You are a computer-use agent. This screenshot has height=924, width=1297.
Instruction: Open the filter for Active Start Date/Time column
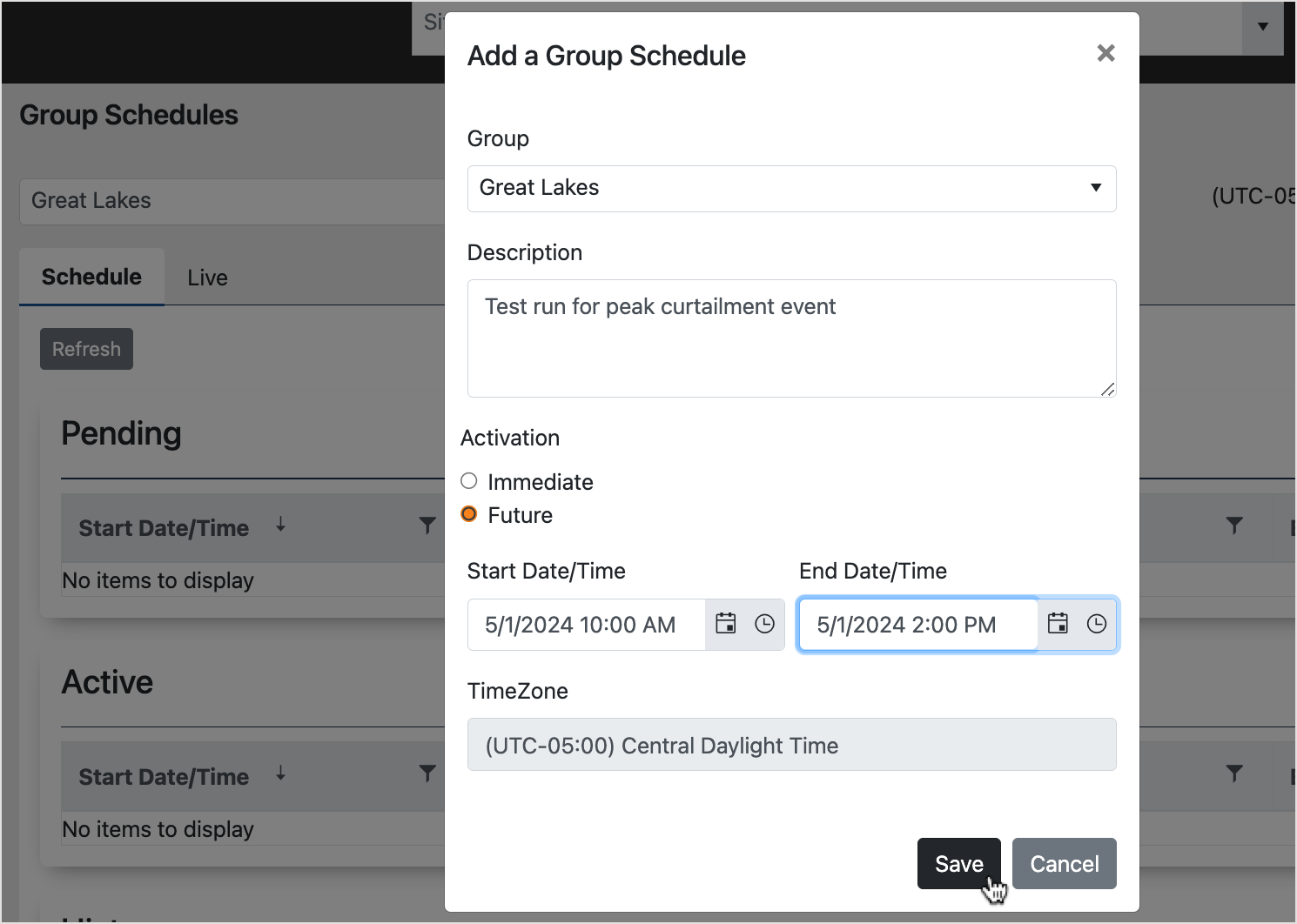point(427,773)
